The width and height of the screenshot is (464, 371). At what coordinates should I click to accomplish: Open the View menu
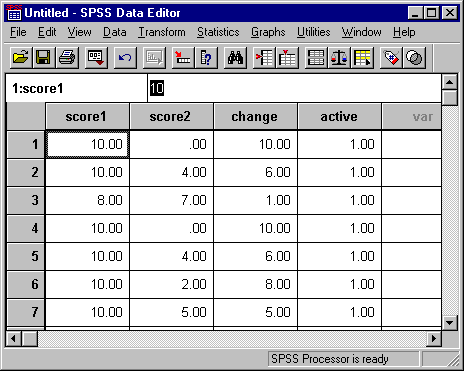[x=79, y=32]
